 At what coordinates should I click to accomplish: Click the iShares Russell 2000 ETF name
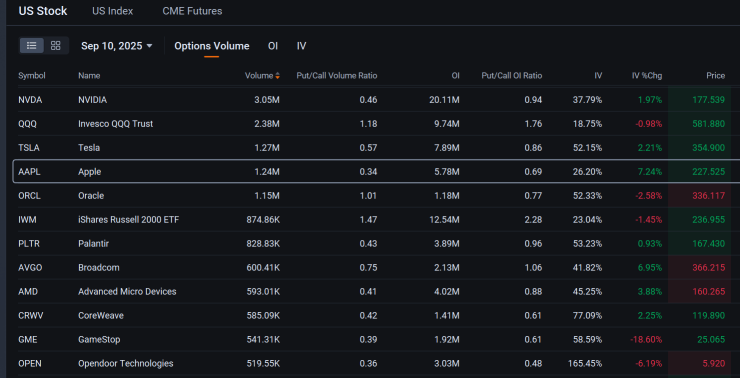point(129,220)
